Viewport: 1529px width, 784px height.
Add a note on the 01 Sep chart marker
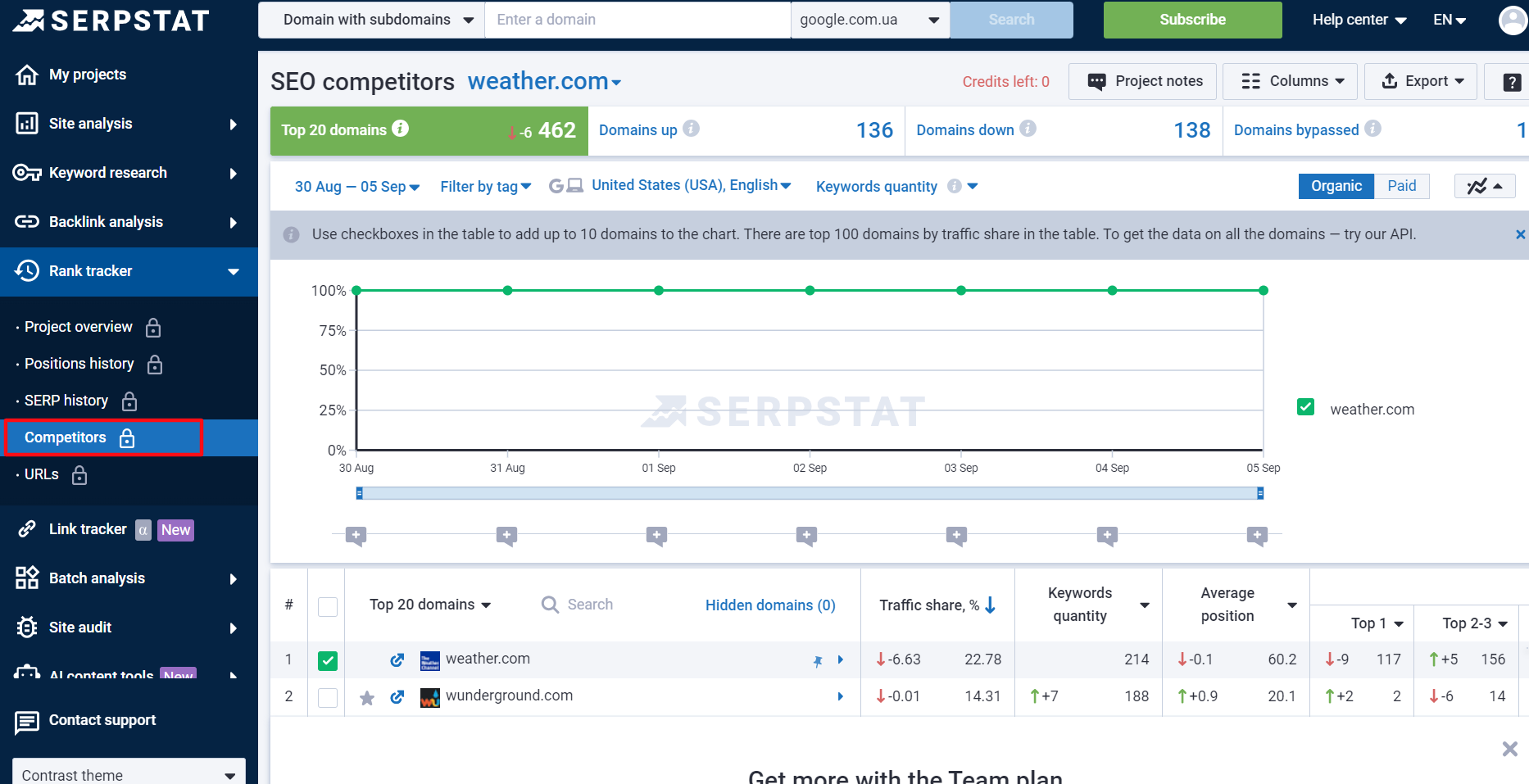coord(656,536)
